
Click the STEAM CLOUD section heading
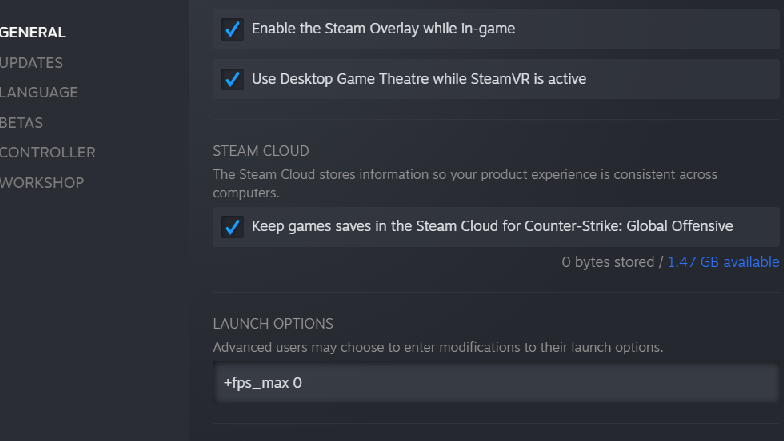point(261,151)
